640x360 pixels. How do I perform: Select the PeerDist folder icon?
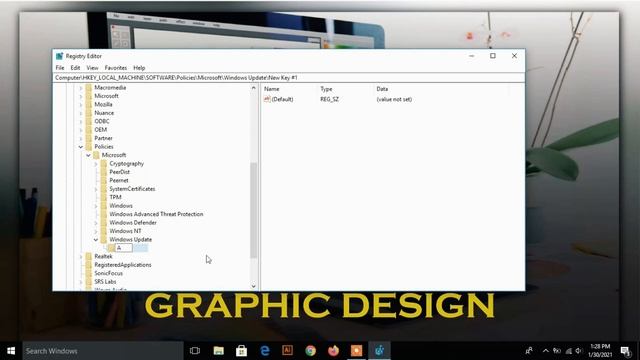click(104, 172)
